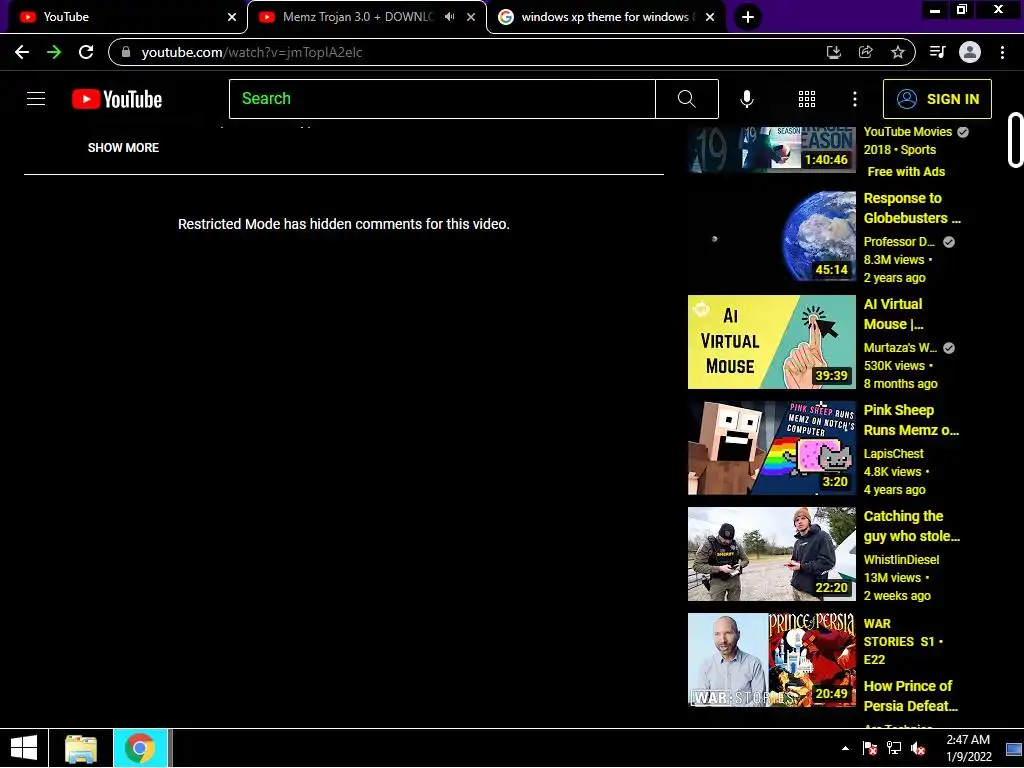Open the Catching the guy thumbnail
This screenshot has width=1024, height=768.
[x=772, y=554]
